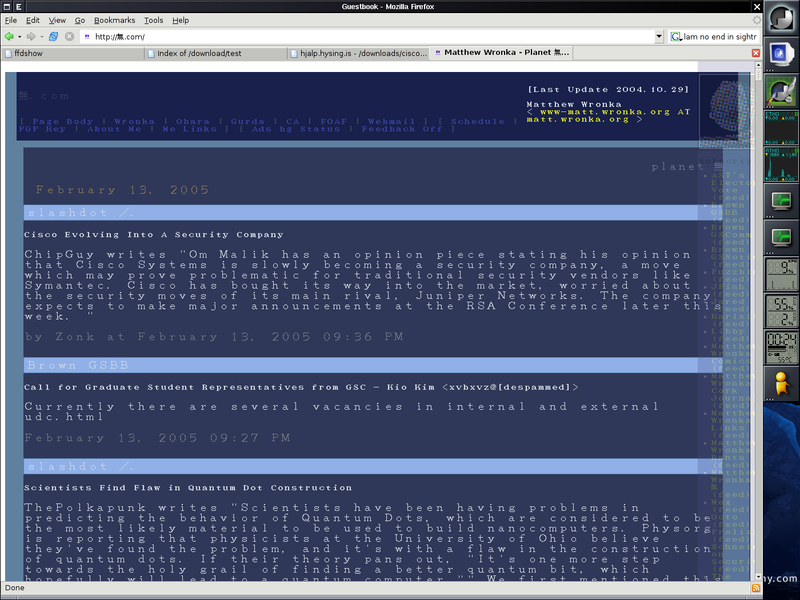Click the E button in title bar
This screenshot has height=600, width=800.
pyautogui.click(x=18, y=7)
